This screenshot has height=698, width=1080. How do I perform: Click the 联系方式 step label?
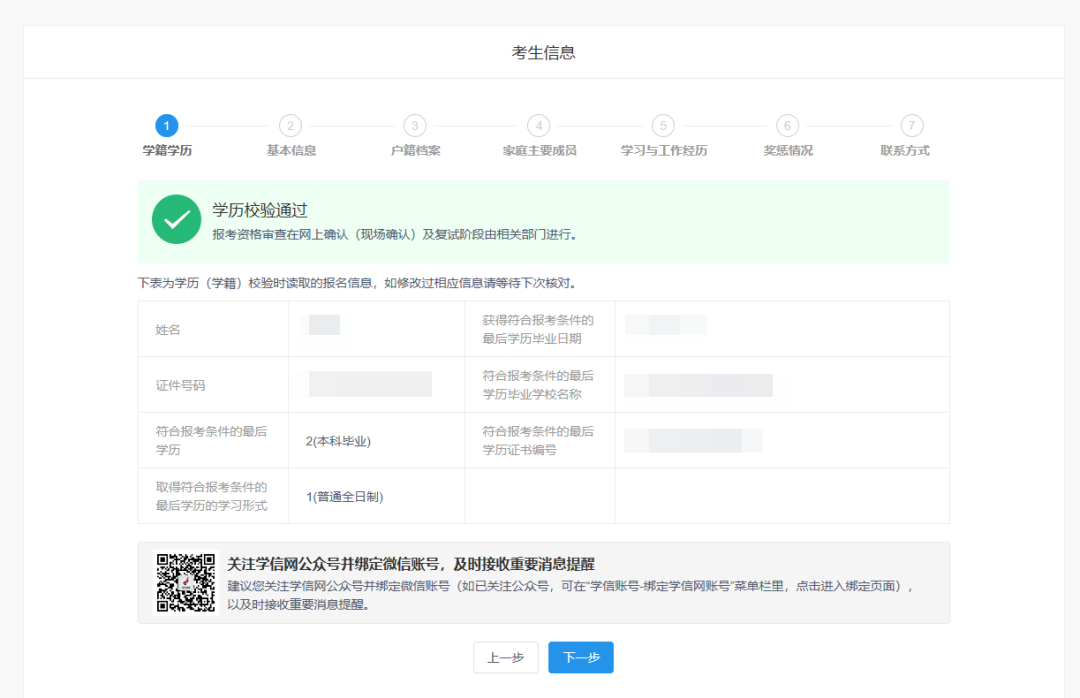905,150
